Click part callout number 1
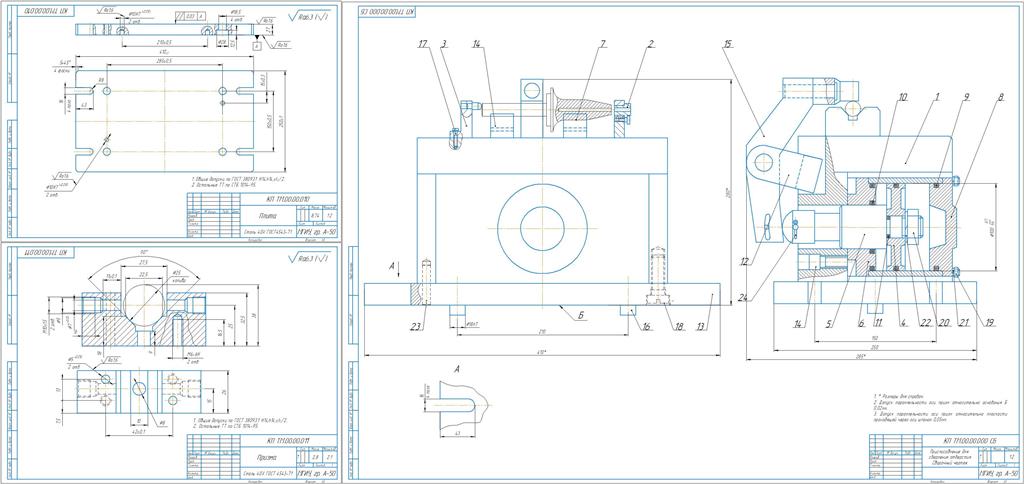The height and width of the screenshot is (484, 1024). click(x=936, y=97)
